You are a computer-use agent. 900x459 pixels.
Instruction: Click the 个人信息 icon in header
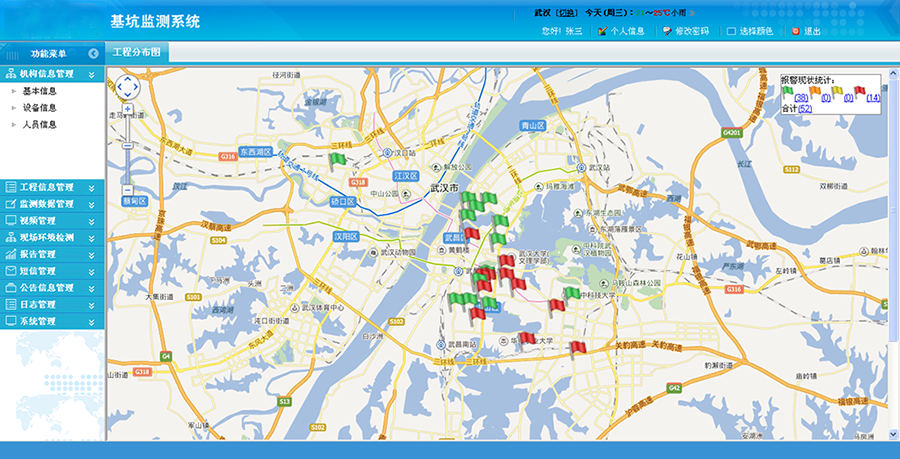(603, 31)
